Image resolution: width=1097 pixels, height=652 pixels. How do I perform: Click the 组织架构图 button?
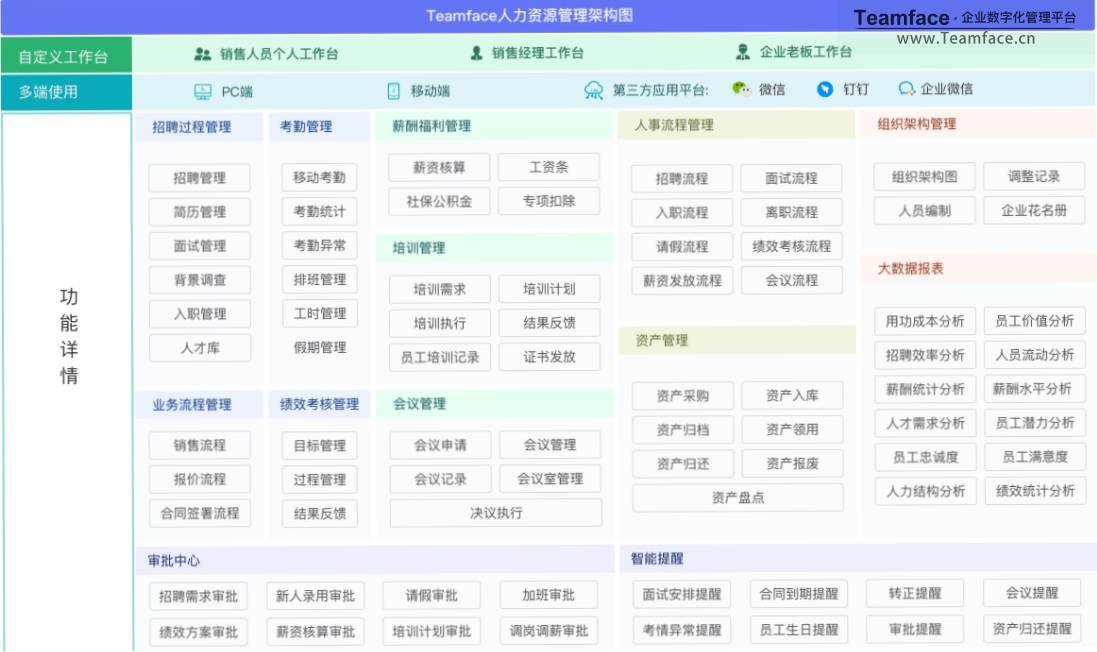coord(924,177)
